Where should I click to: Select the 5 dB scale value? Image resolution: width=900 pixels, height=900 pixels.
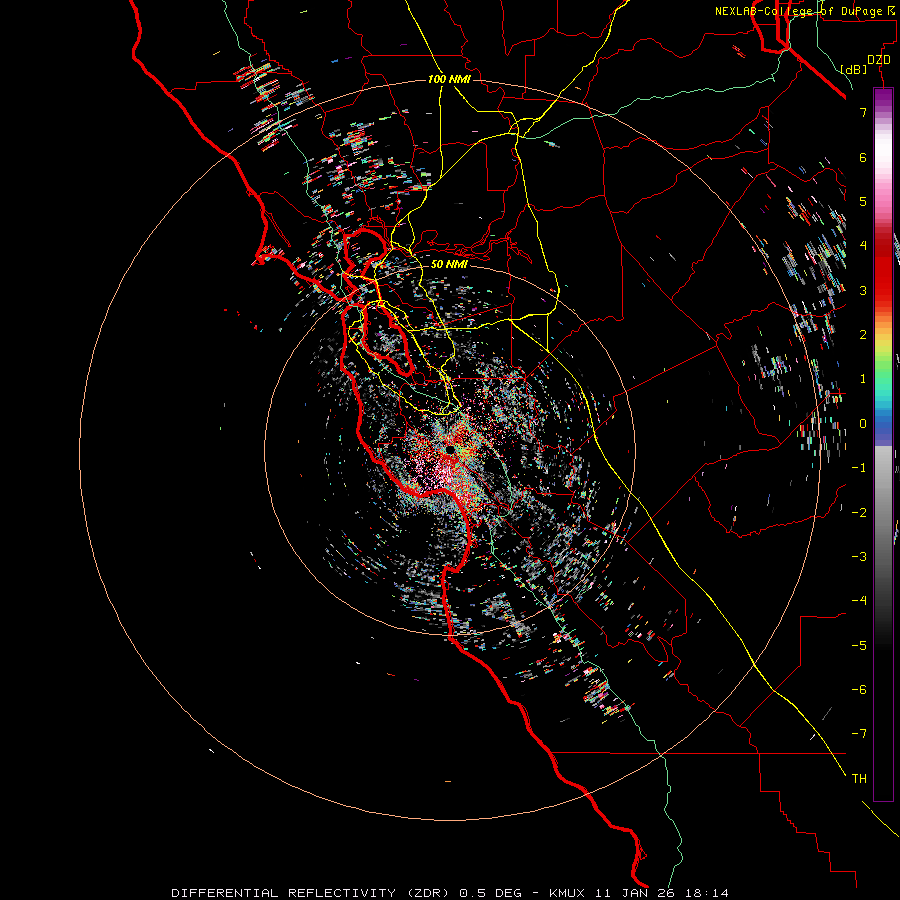pos(863,201)
